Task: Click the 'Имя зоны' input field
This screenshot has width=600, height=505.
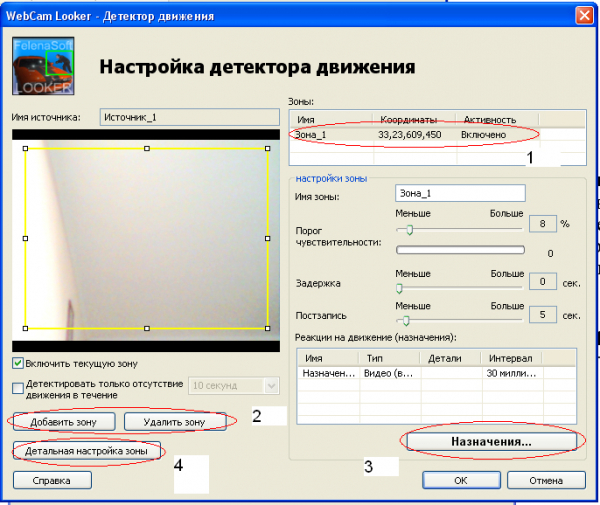Action: click(x=460, y=193)
